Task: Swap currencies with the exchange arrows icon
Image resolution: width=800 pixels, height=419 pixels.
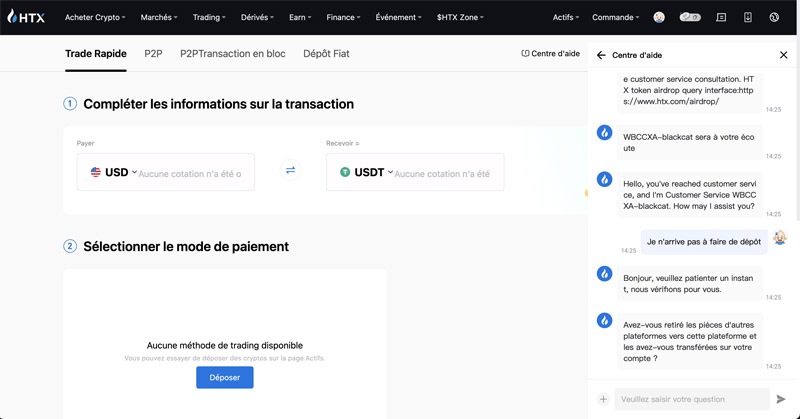Action: pyautogui.click(x=290, y=170)
